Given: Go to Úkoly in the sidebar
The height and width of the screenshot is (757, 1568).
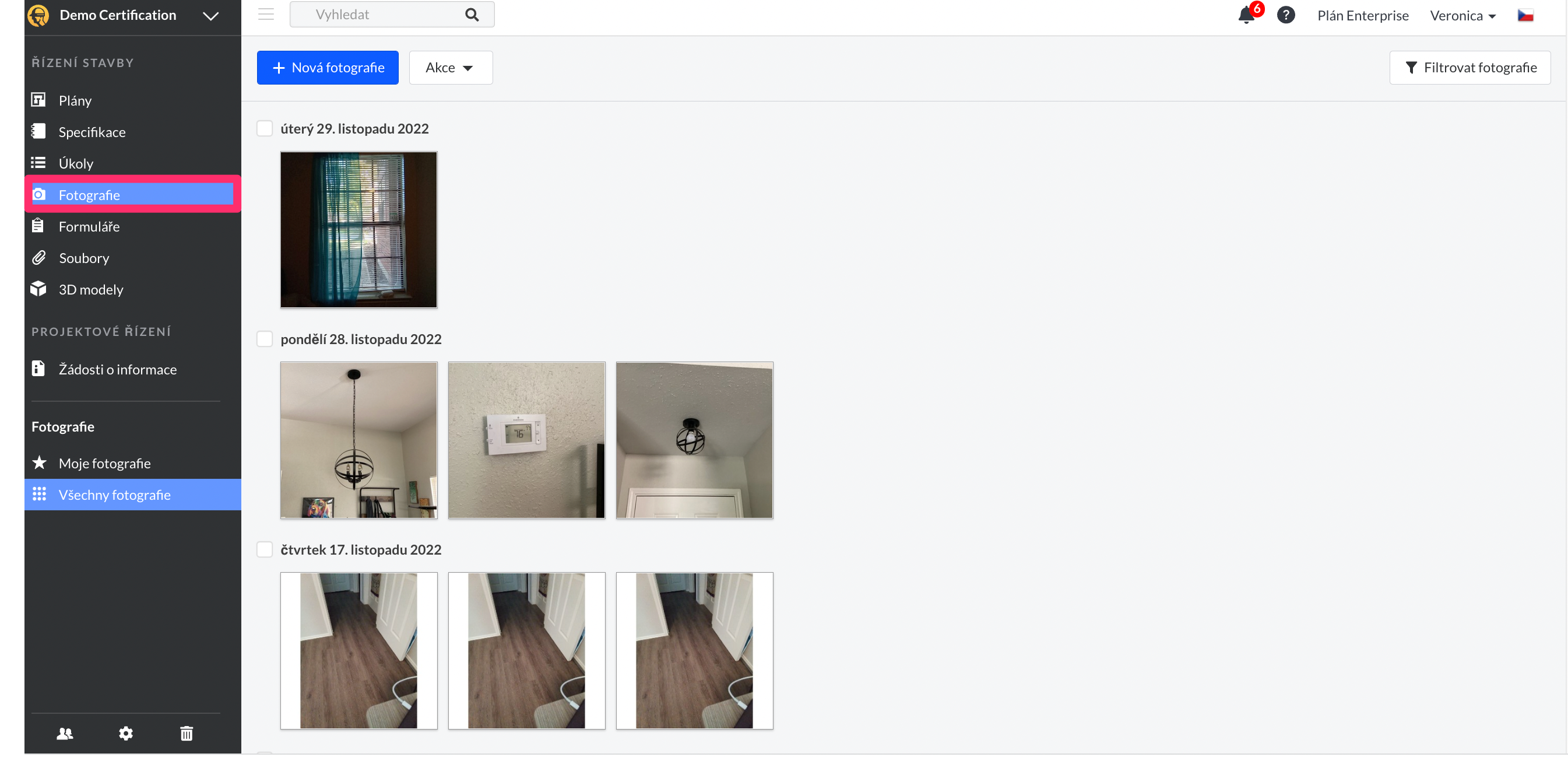Looking at the screenshot, I should pos(76,163).
